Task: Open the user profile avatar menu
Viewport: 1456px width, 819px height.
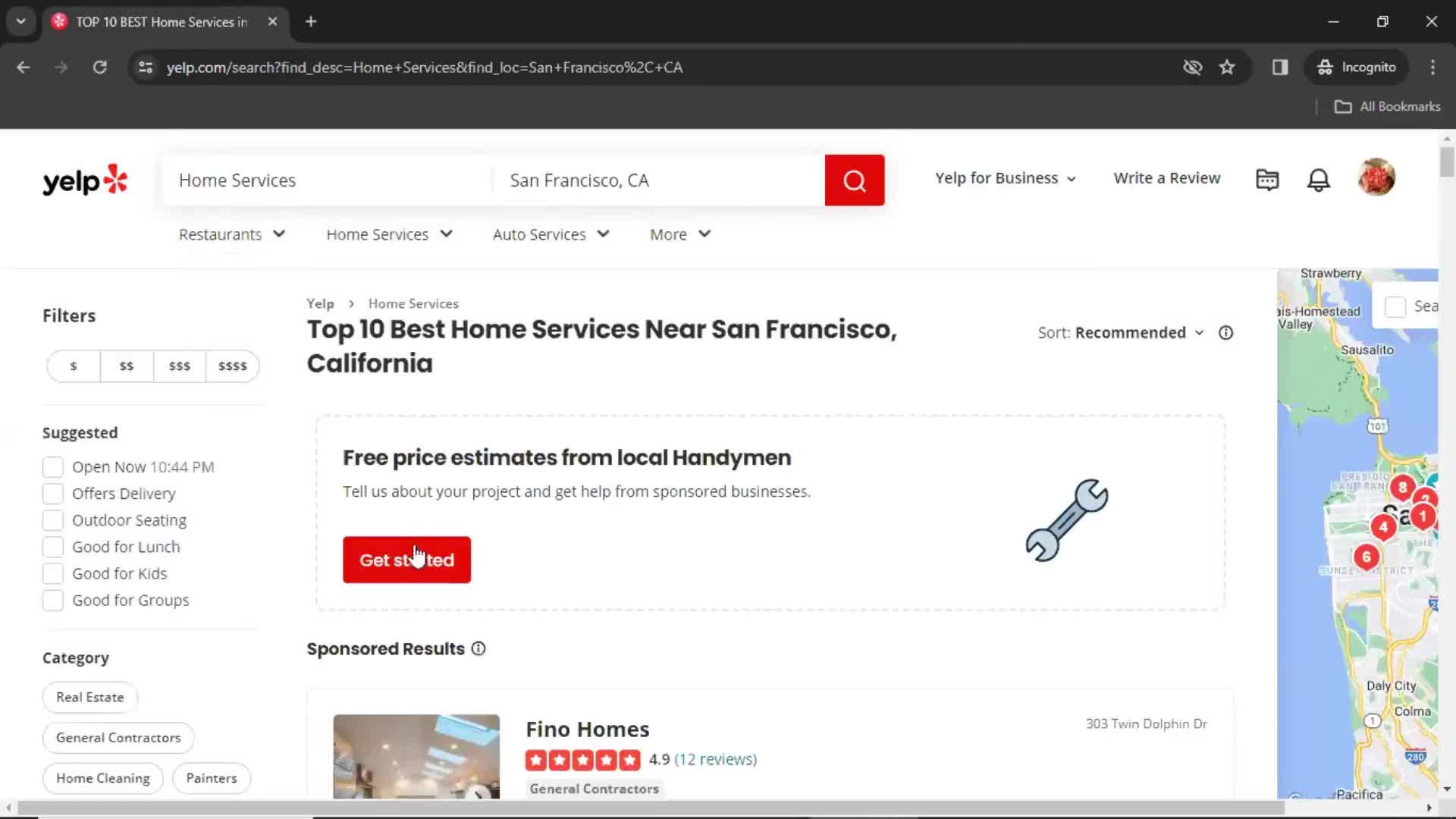Action: tap(1376, 177)
